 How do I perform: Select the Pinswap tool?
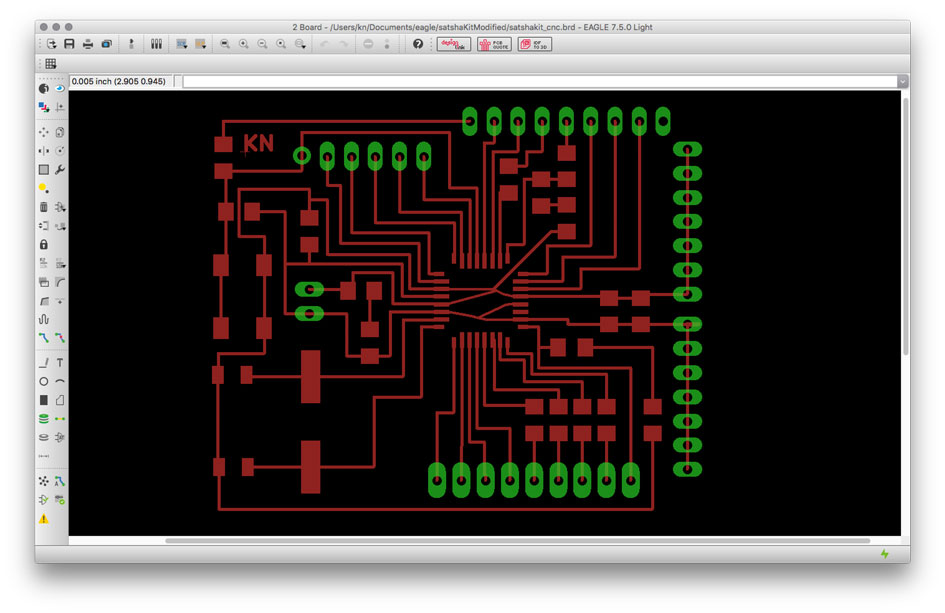pos(43,226)
